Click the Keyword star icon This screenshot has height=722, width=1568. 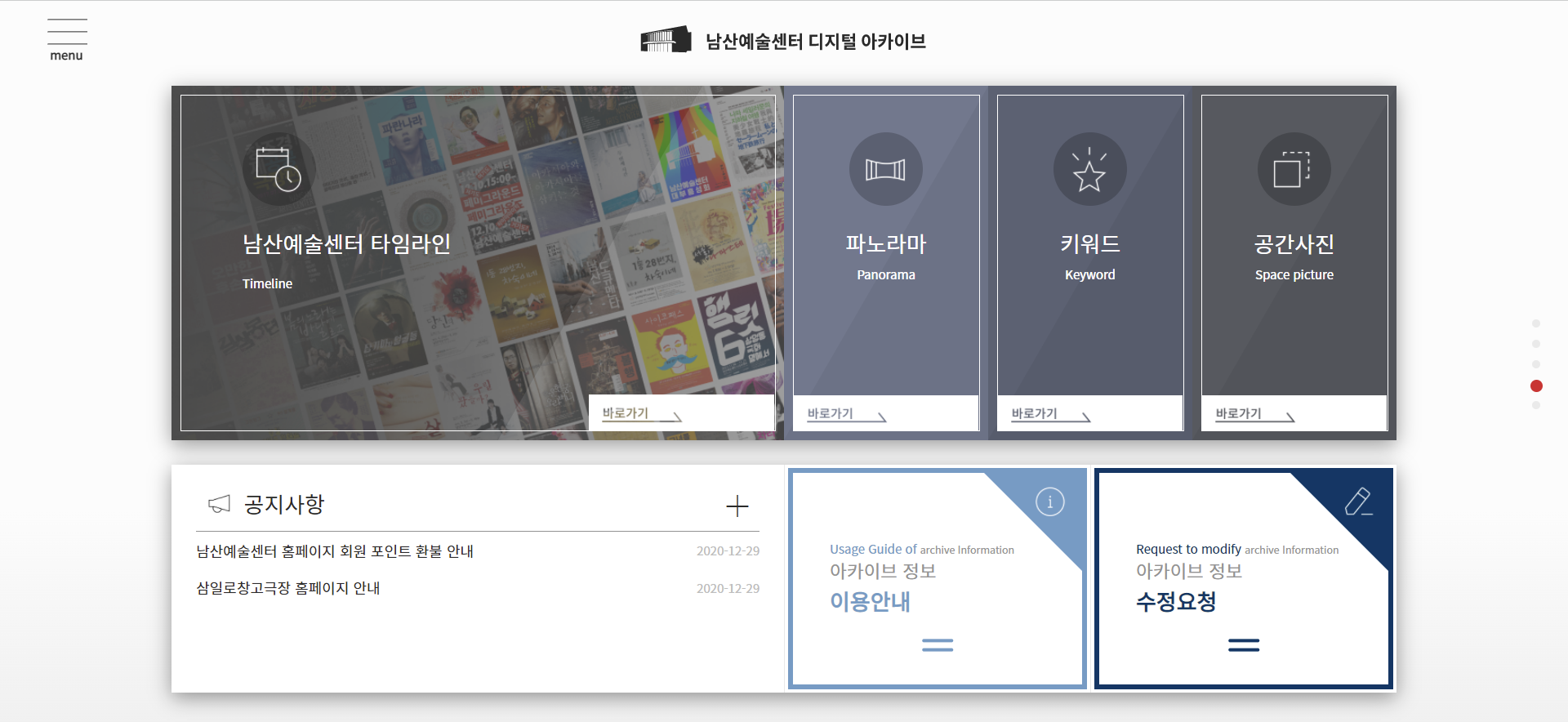[1089, 169]
